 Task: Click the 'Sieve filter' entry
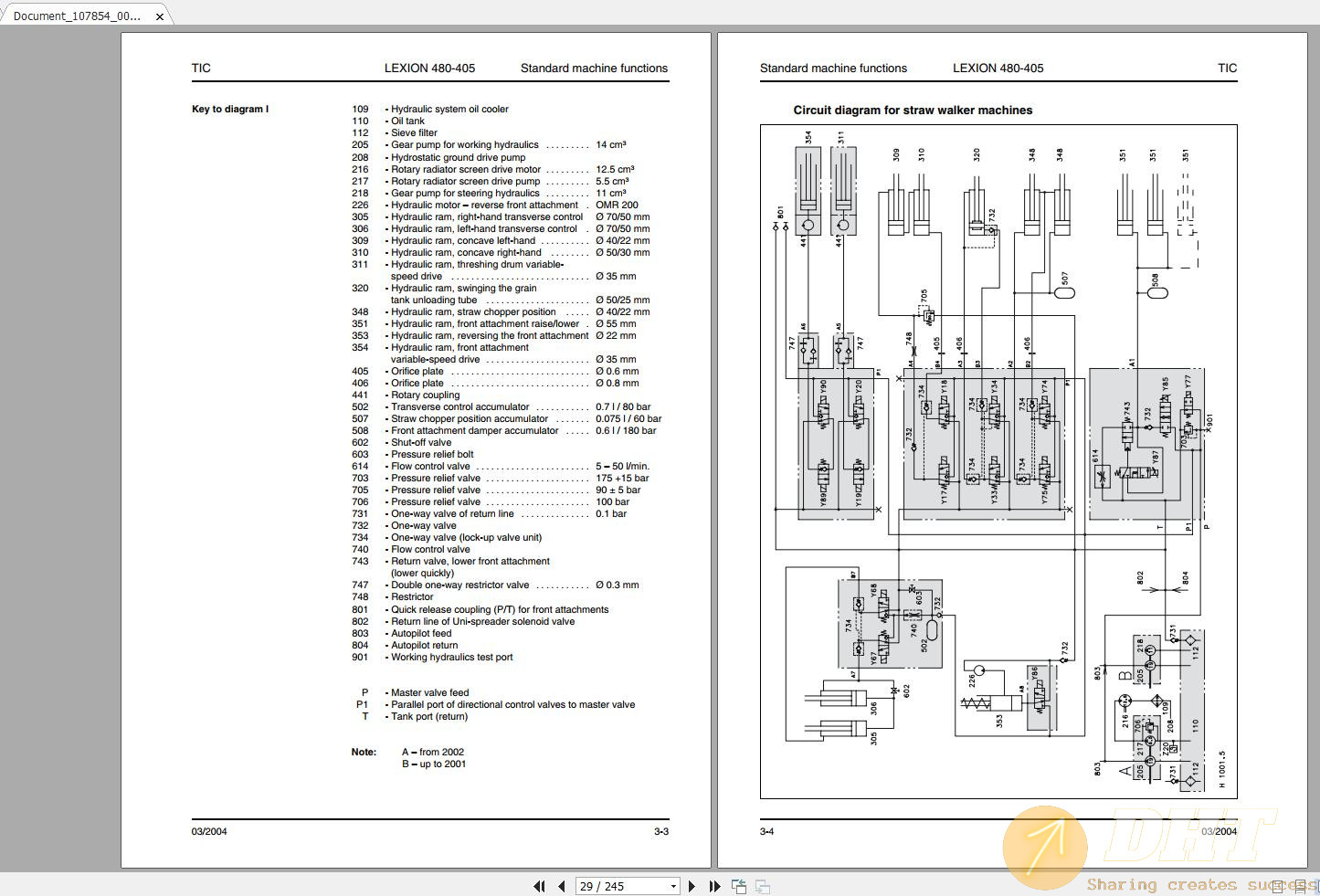[414, 132]
